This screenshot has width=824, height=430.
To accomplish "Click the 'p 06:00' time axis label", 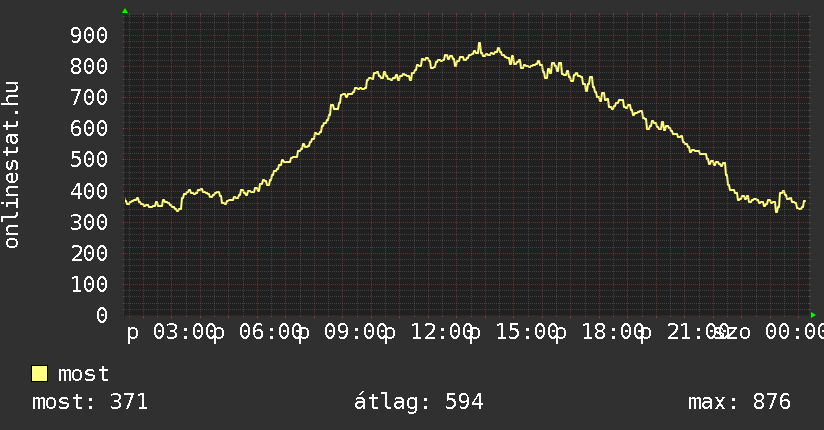I will (256, 332).
